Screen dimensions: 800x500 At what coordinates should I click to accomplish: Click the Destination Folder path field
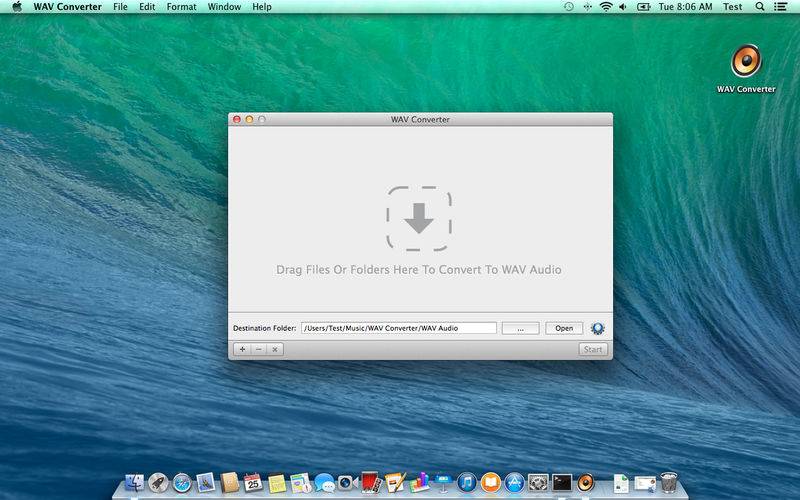click(x=398, y=328)
